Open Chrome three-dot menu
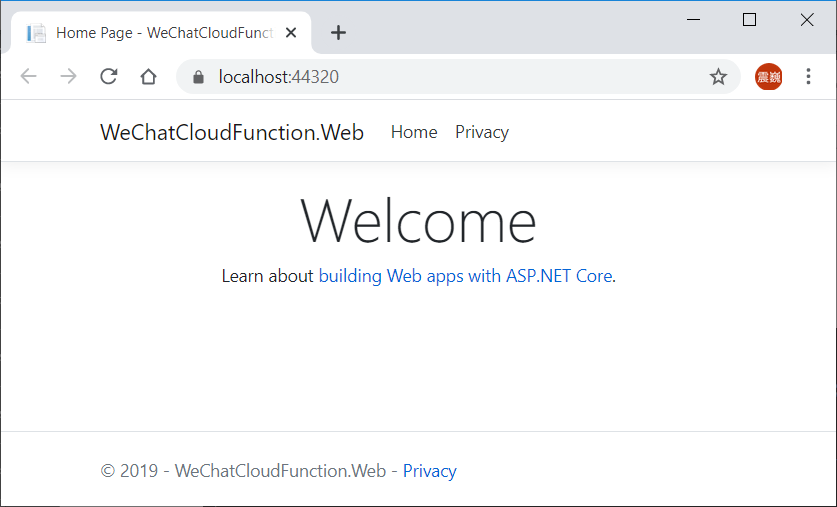The image size is (837, 507). pos(808,76)
